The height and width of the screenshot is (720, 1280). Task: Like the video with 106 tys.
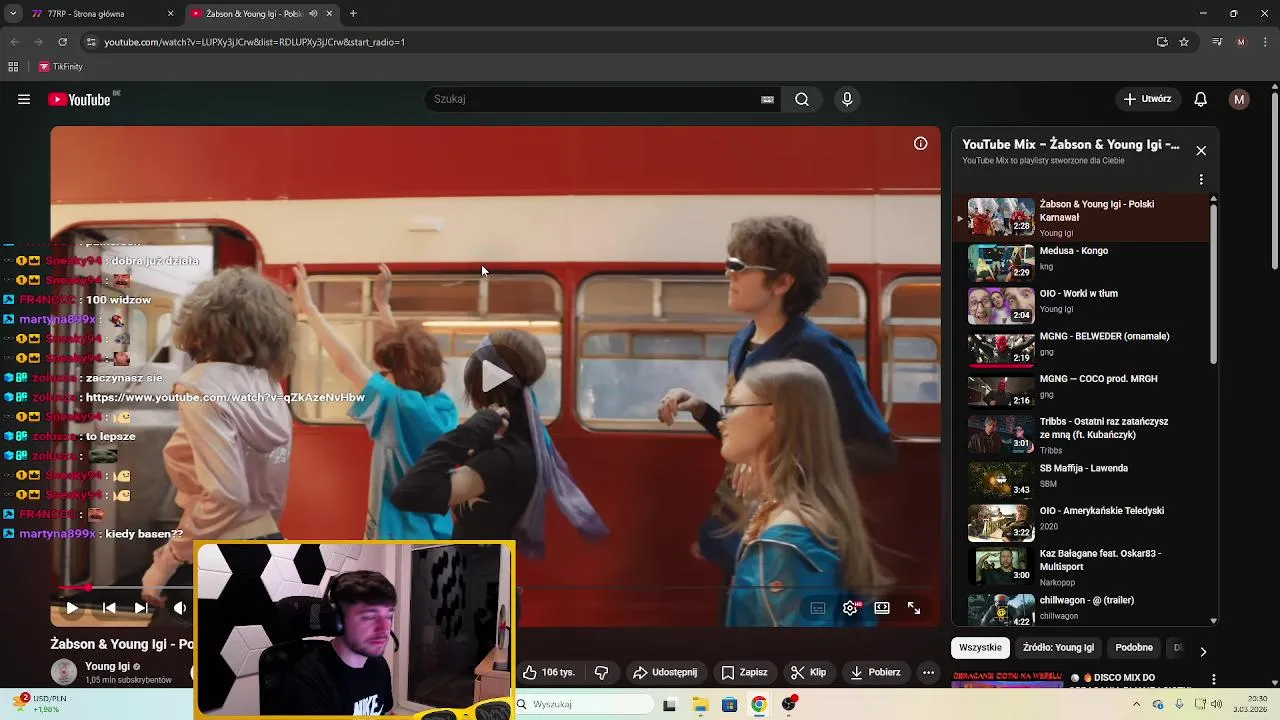tap(549, 673)
